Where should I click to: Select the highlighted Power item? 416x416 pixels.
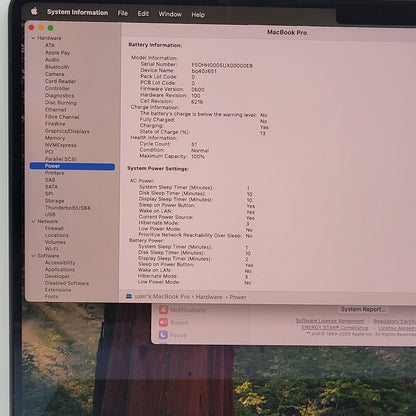click(x=72, y=166)
